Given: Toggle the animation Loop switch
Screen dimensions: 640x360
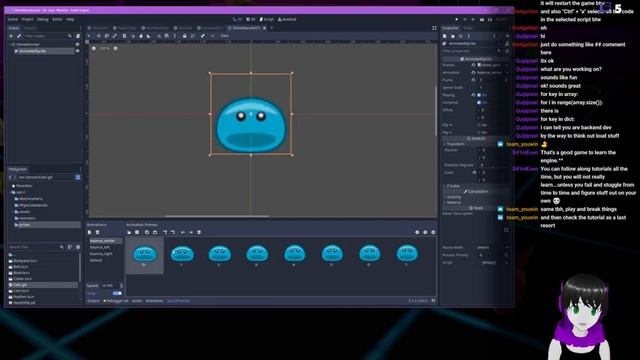Looking at the screenshot, I should point(117,293).
